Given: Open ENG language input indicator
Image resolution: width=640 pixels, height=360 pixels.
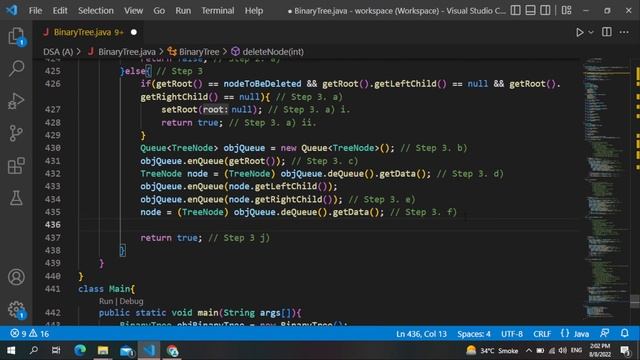Looking at the screenshot, I should pyautogui.click(x=576, y=351).
